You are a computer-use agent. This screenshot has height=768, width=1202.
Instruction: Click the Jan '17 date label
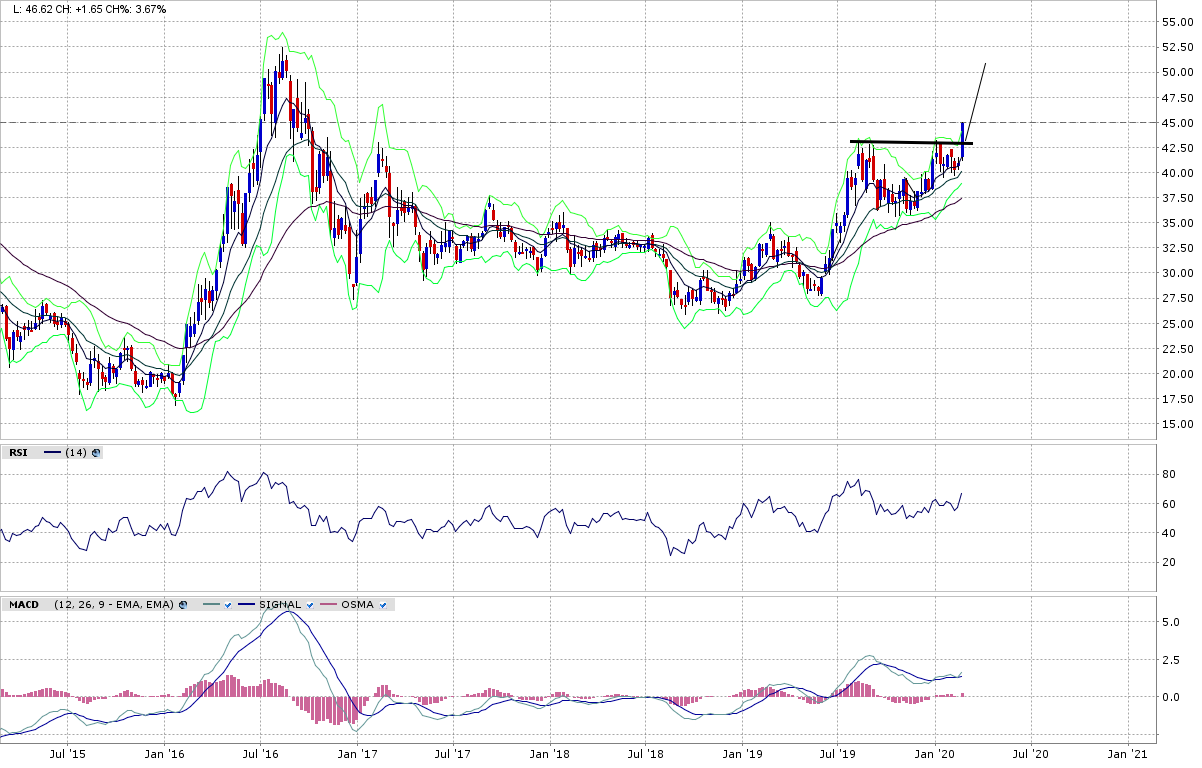(357, 752)
